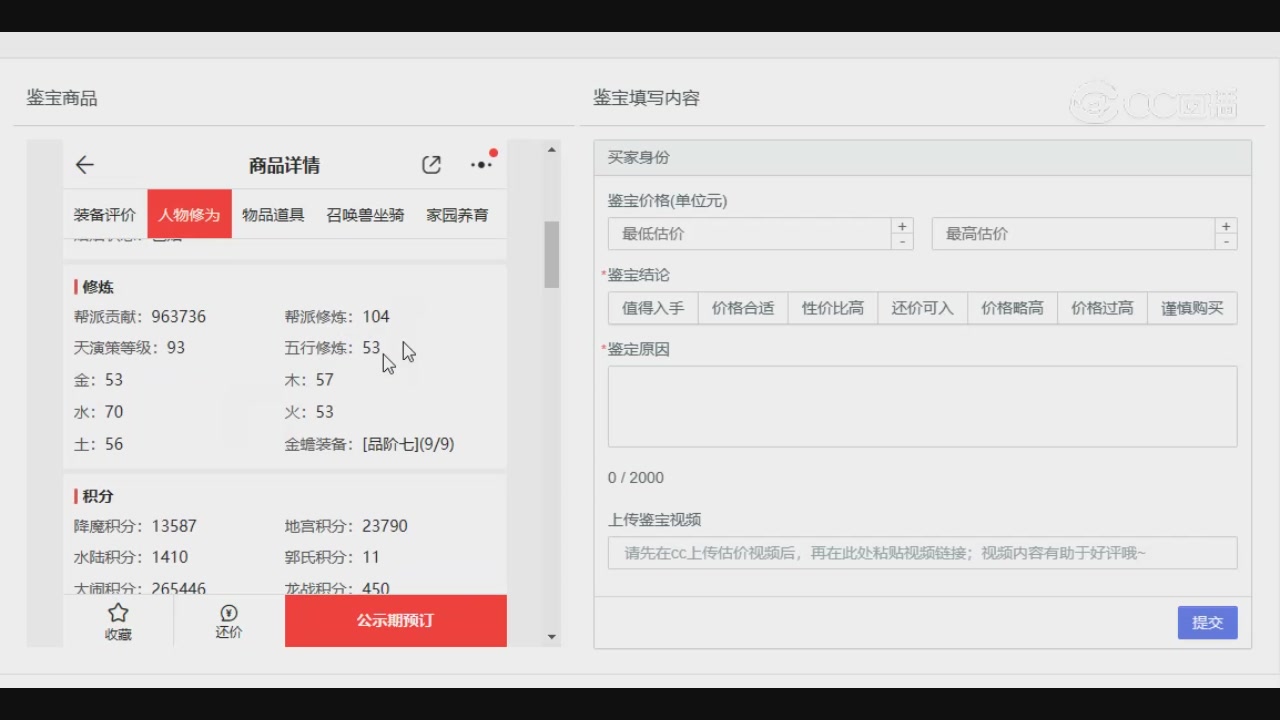Image resolution: width=1280 pixels, height=720 pixels.
Task: Focus the 最高估价 input field
Action: coord(1073,234)
